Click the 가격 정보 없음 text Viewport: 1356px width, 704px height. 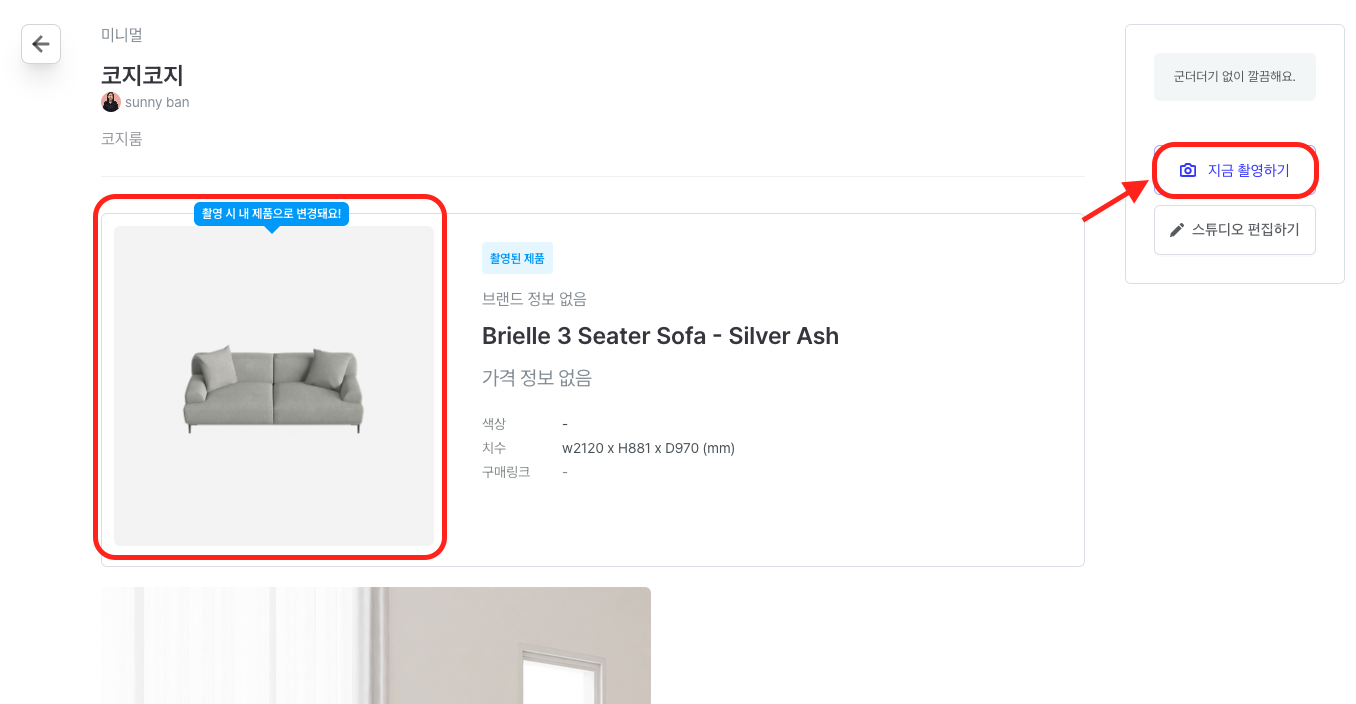click(537, 378)
